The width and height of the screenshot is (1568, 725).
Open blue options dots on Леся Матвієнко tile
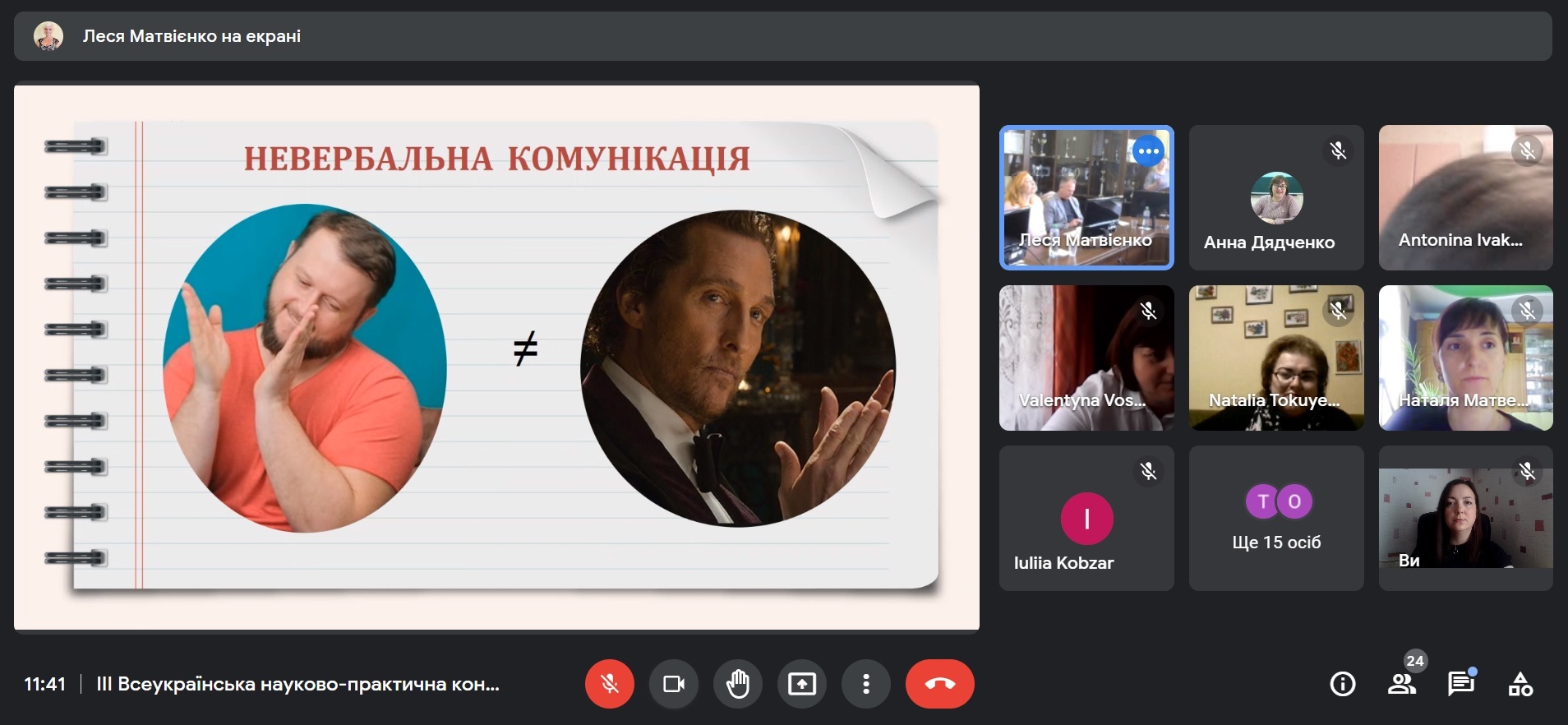[1148, 151]
